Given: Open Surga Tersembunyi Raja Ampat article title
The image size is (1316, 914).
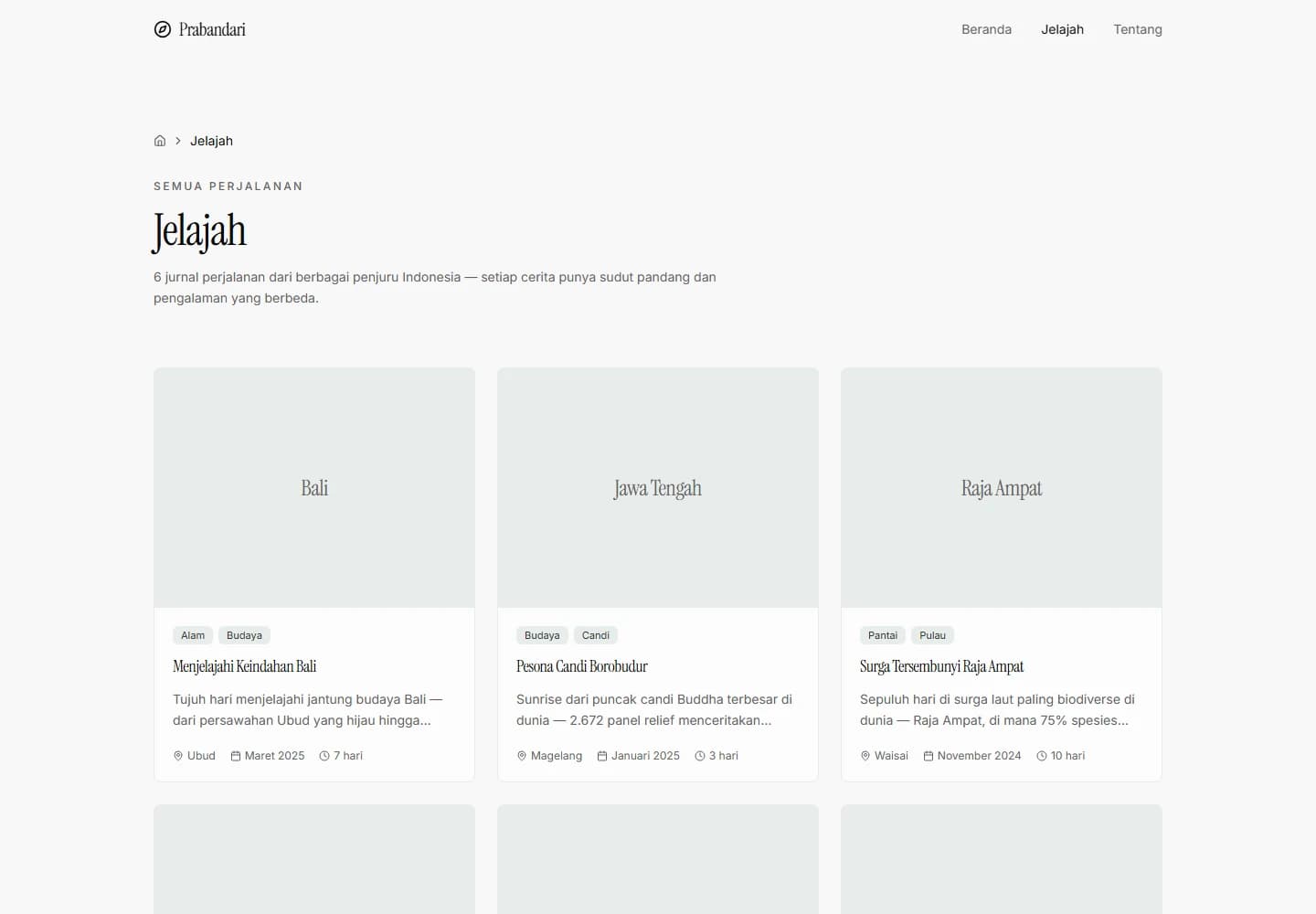Looking at the screenshot, I should tap(941, 666).
